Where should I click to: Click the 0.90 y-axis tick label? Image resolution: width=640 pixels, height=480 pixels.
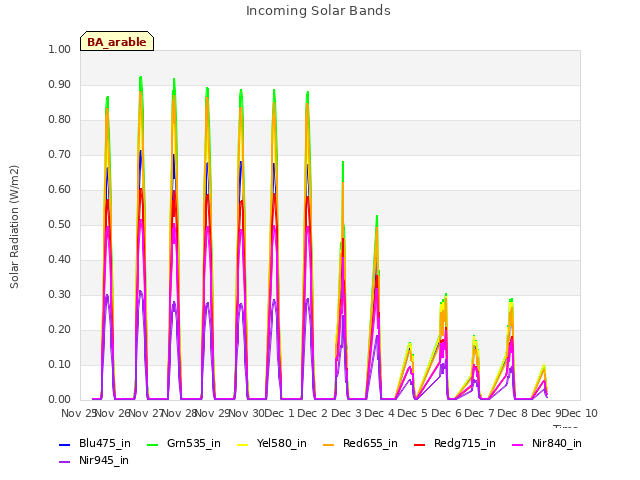point(60,84)
